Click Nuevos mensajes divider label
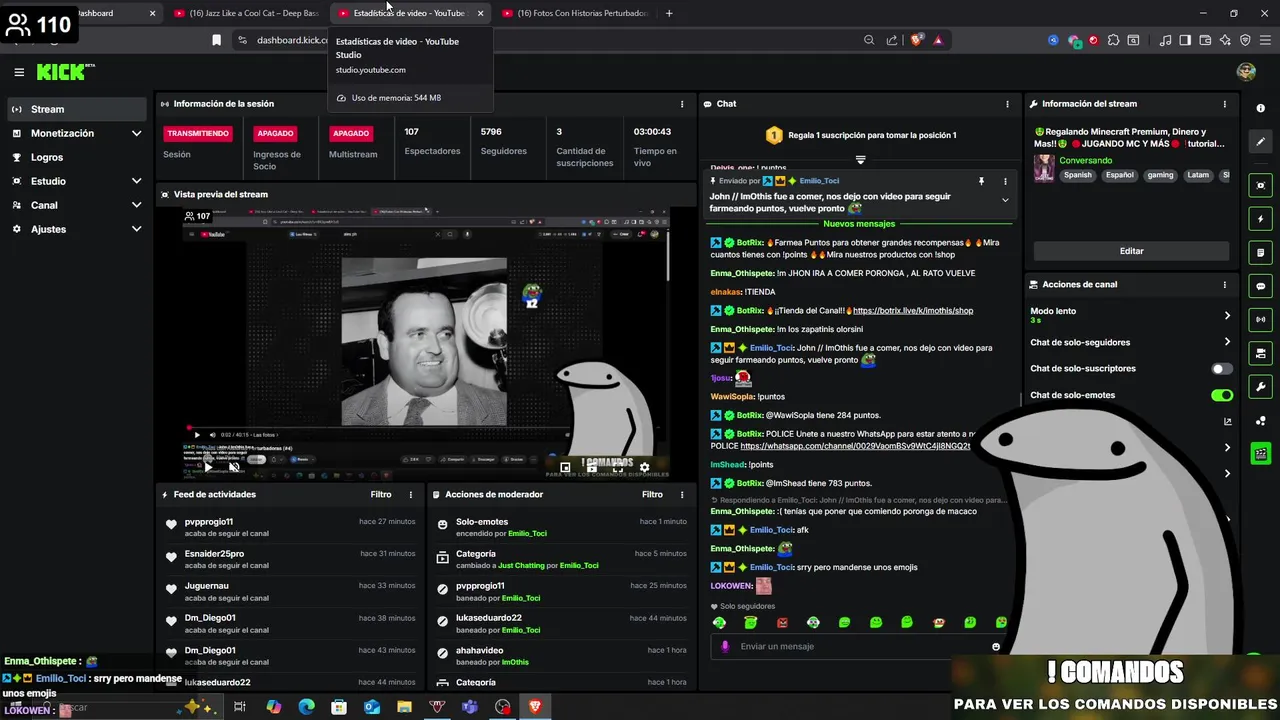 (x=859, y=224)
